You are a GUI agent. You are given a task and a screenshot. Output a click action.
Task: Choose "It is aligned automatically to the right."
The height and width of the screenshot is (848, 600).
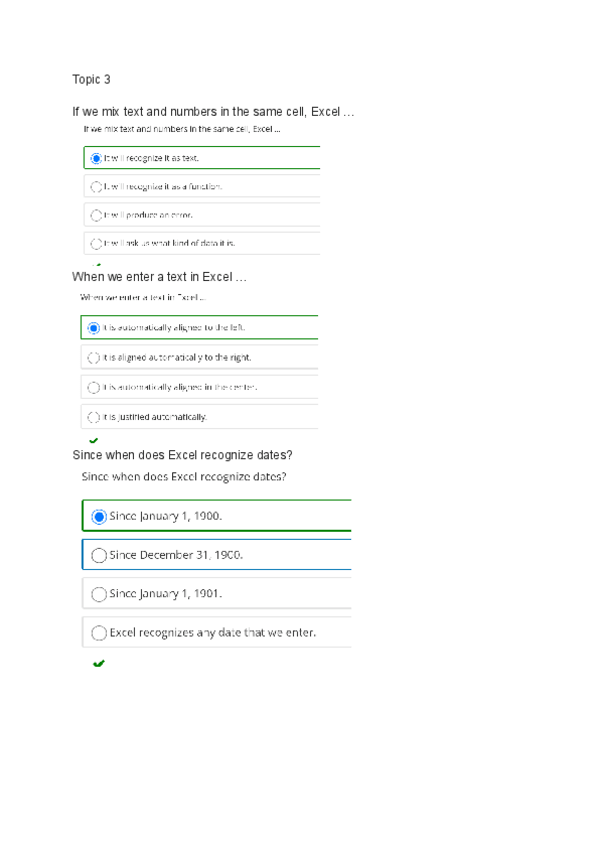[x=95, y=357]
